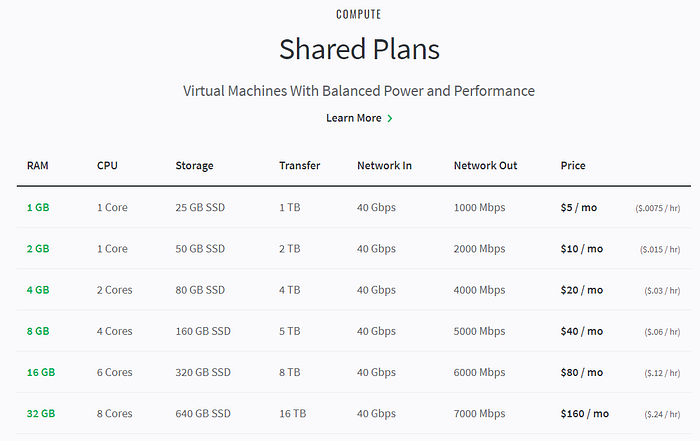The width and height of the screenshot is (700, 441).
Task: Choose the 4 GB RAM plan
Action: [x=38, y=290]
